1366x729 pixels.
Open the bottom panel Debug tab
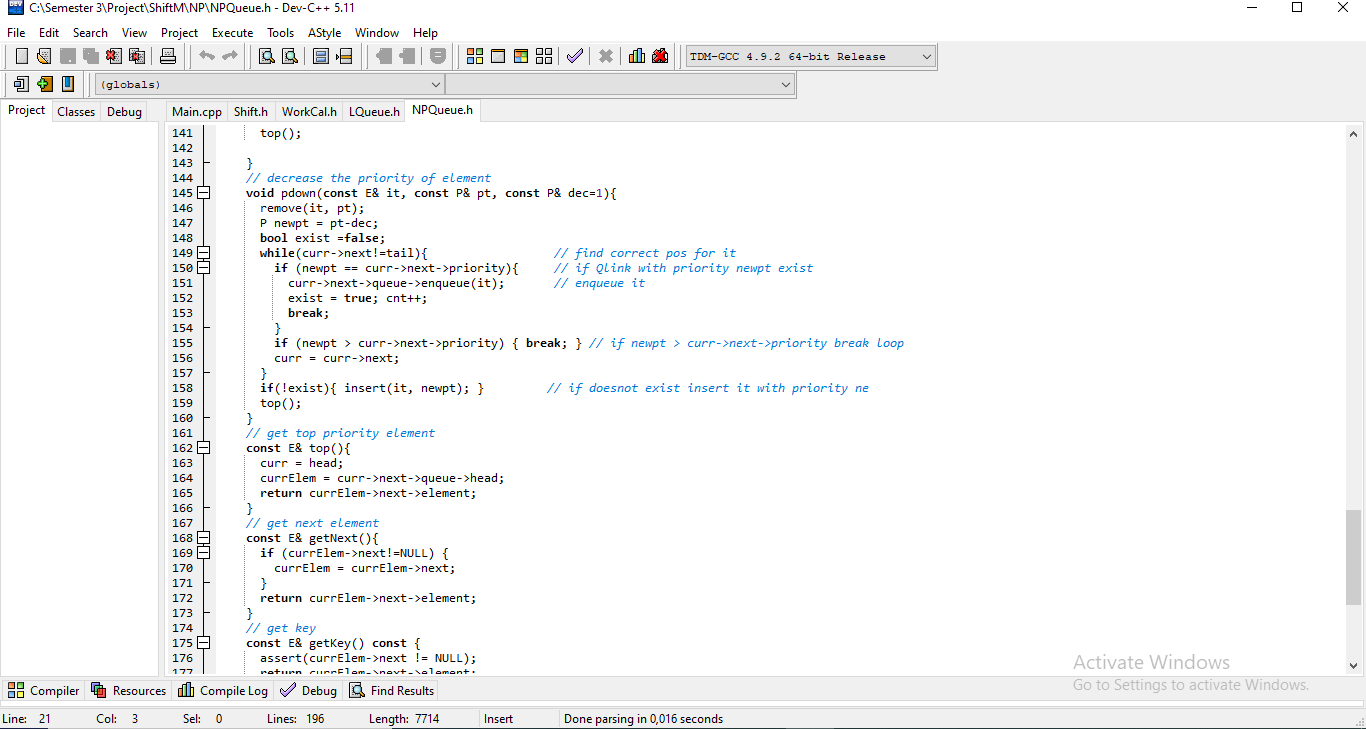point(309,690)
